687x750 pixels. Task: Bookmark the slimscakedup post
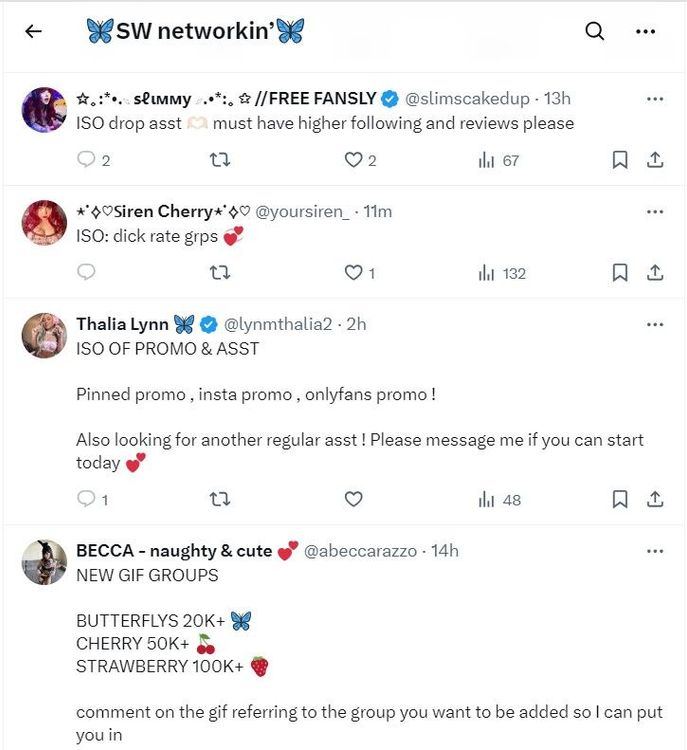click(x=620, y=160)
